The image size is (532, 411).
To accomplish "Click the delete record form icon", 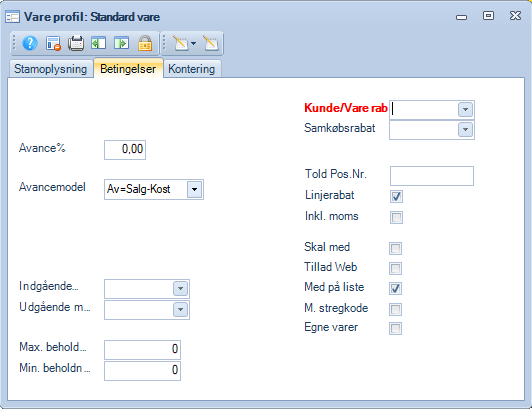I will click(x=53, y=43).
